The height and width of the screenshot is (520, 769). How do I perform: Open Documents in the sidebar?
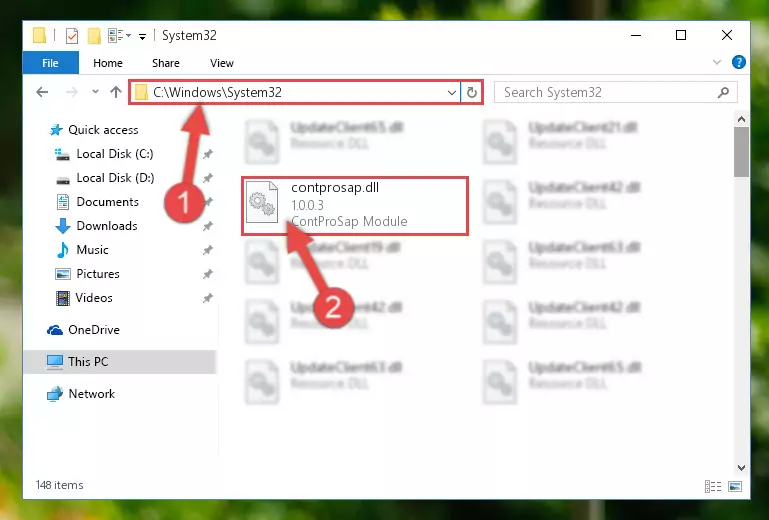pyautogui.click(x=107, y=202)
